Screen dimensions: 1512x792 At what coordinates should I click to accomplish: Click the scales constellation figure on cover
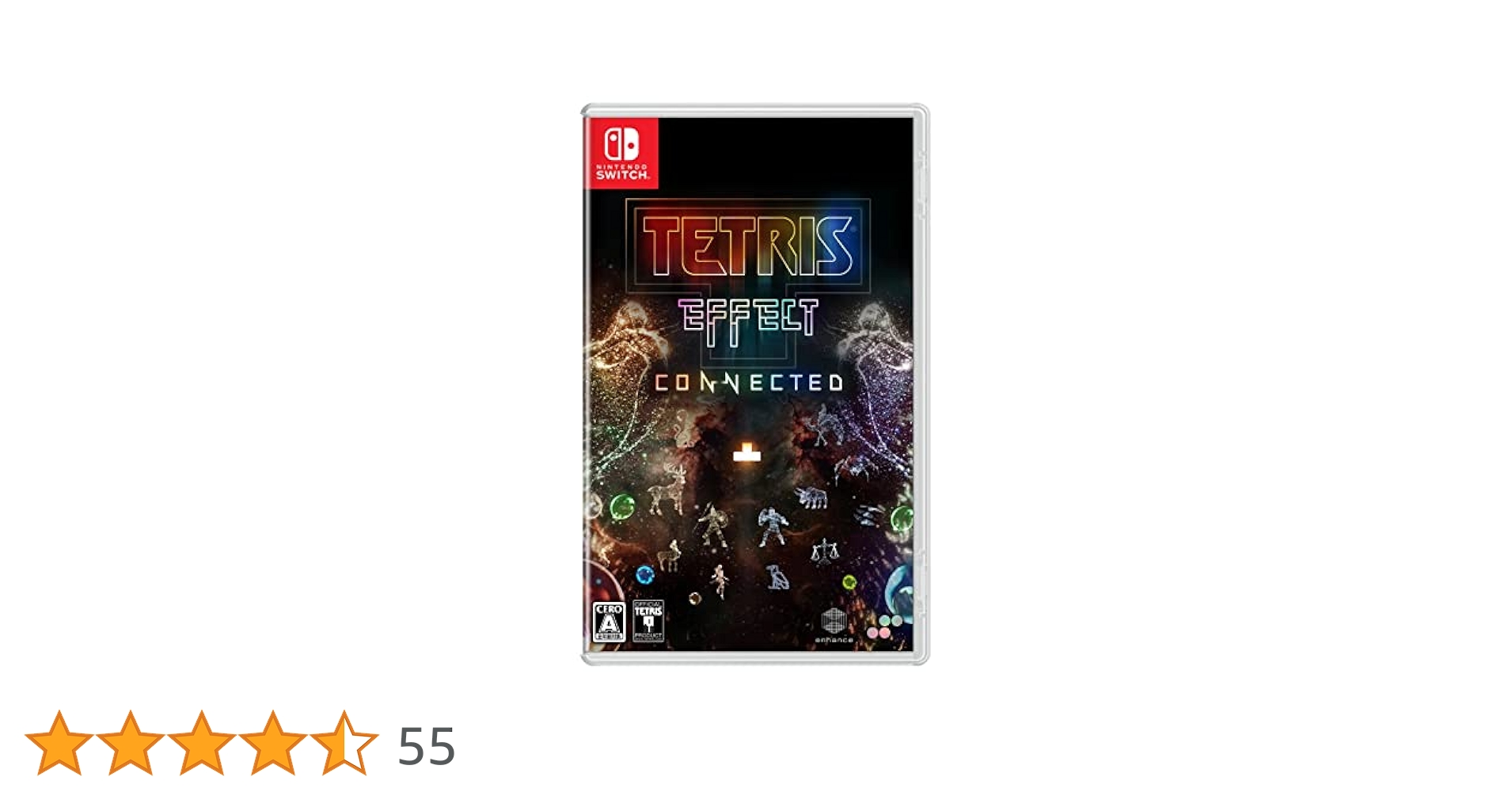pyautogui.click(x=825, y=550)
